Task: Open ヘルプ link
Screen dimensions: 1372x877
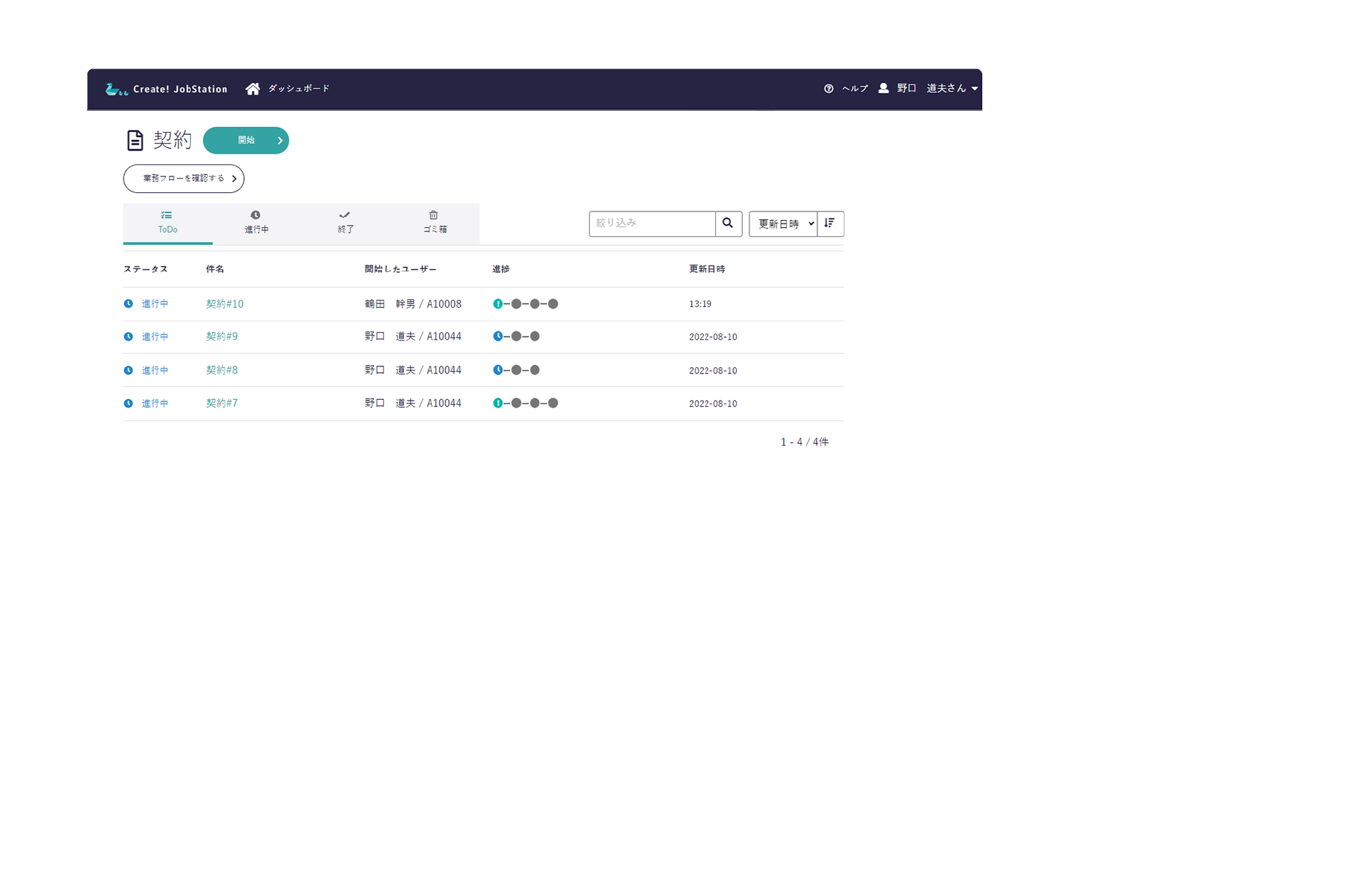Action: (x=855, y=89)
